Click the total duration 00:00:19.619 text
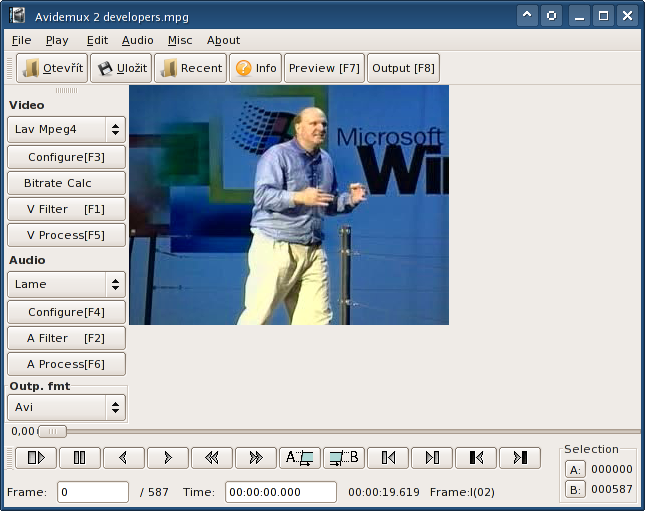This screenshot has width=645, height=511. click(384, 492)
